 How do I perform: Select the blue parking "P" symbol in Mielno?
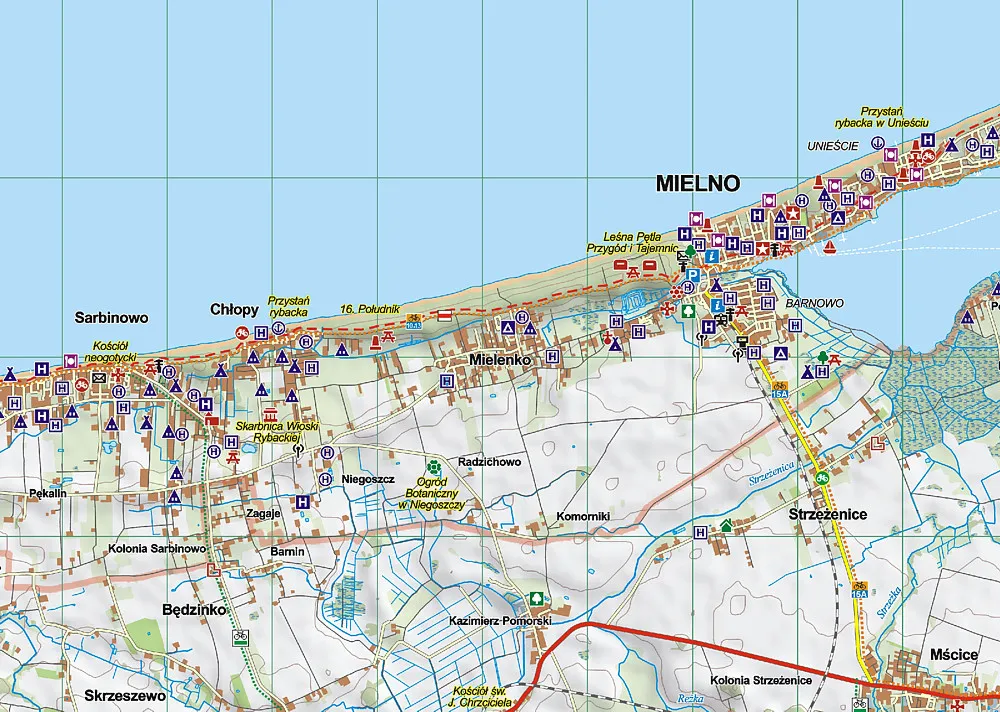tap(693, 274)
